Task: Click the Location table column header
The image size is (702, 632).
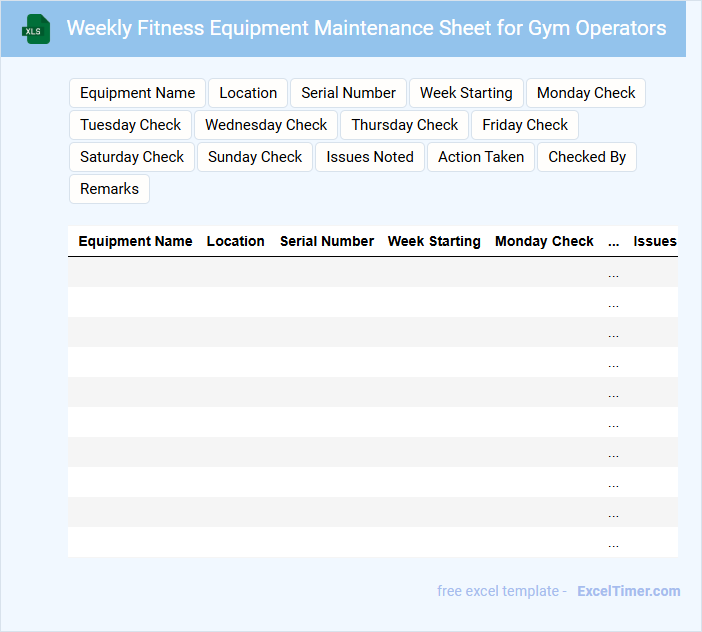Action: click(x=235, y=241)
